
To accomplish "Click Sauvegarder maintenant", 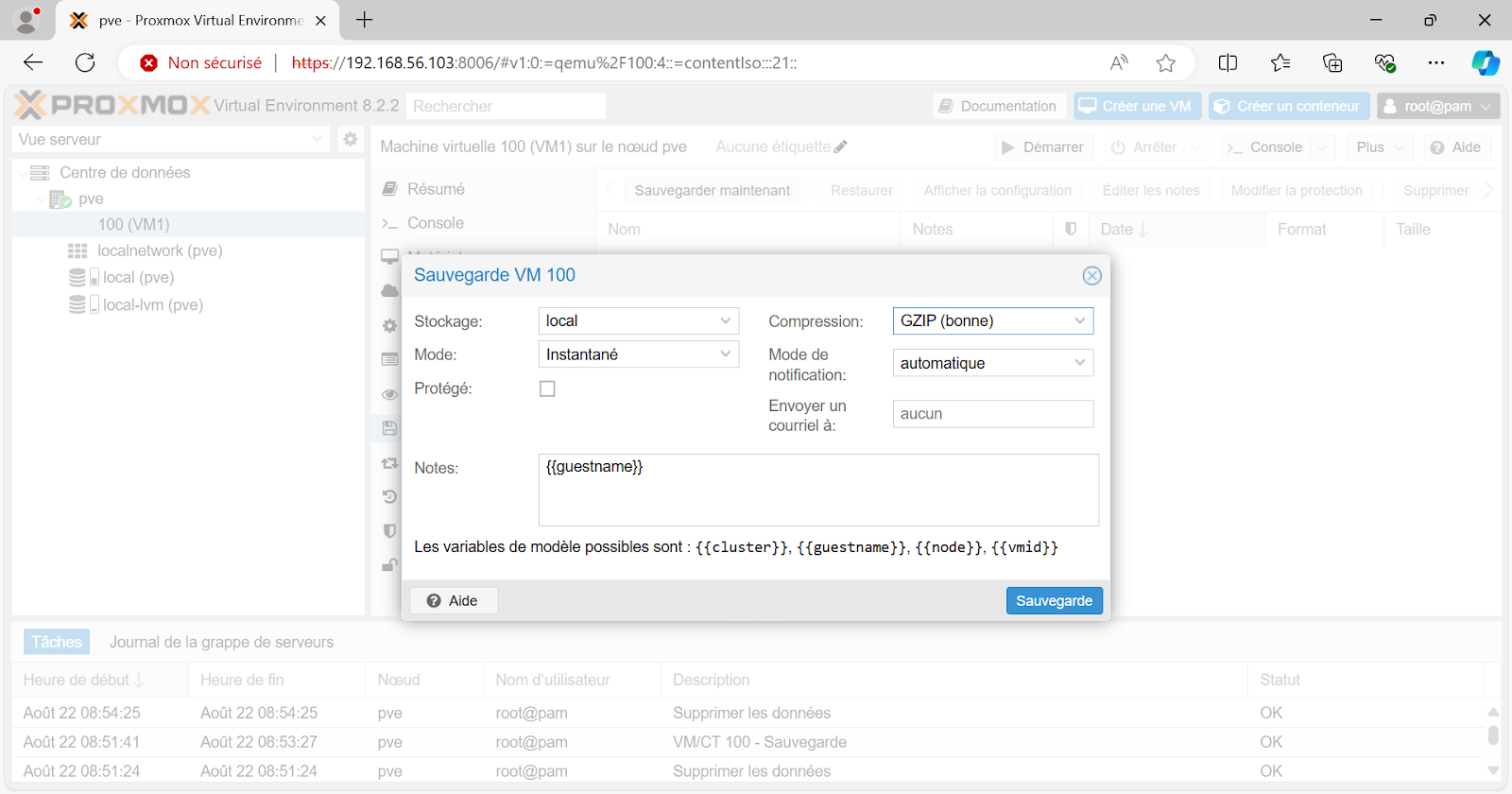I will tap(713, 190).
